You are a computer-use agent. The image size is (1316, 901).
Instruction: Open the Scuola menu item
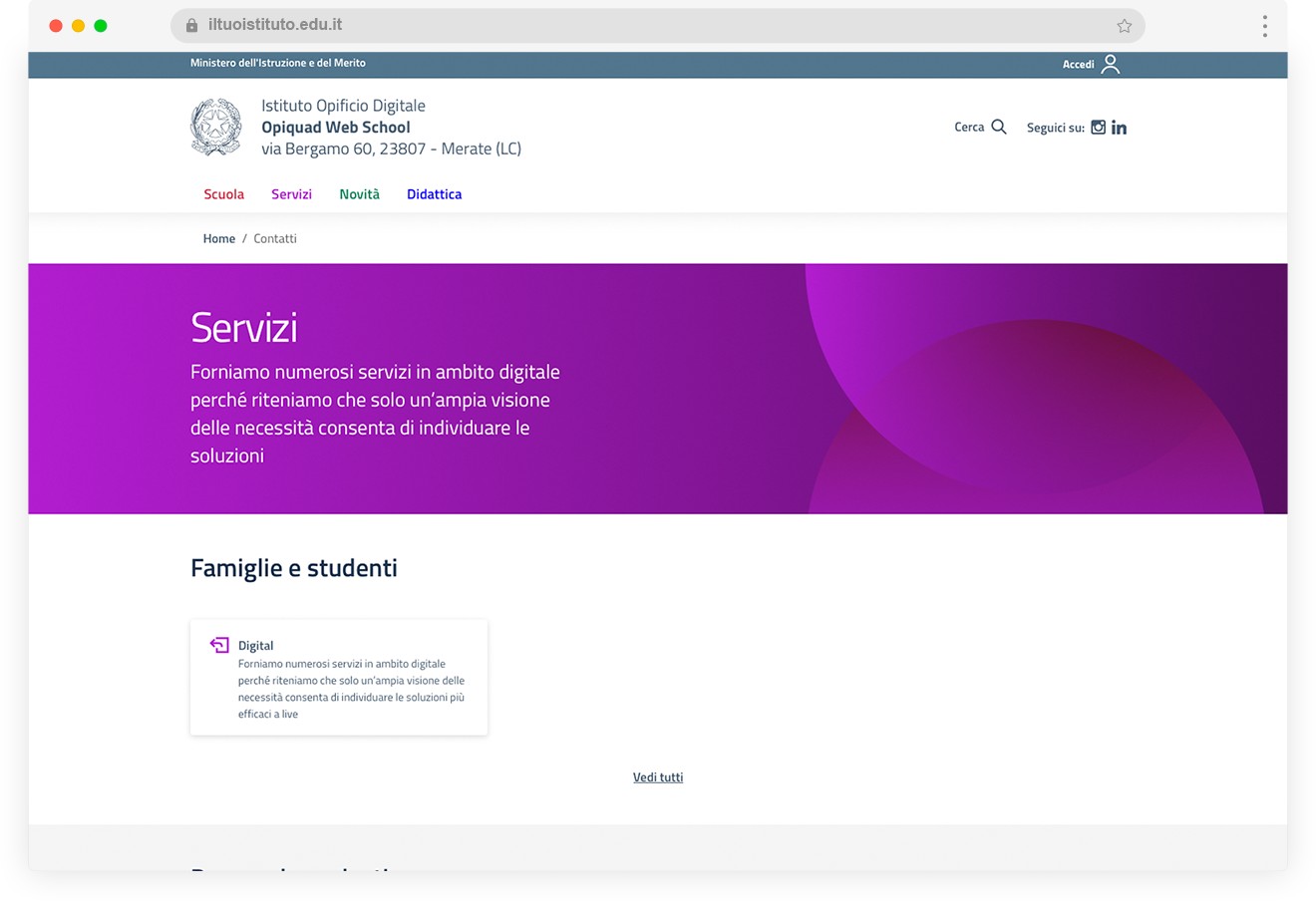pos(223,194)
